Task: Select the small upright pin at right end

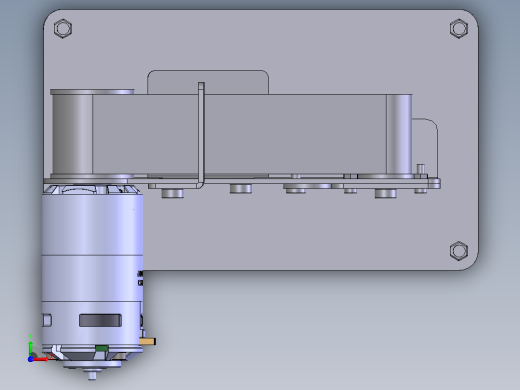Action: point(421,168)
